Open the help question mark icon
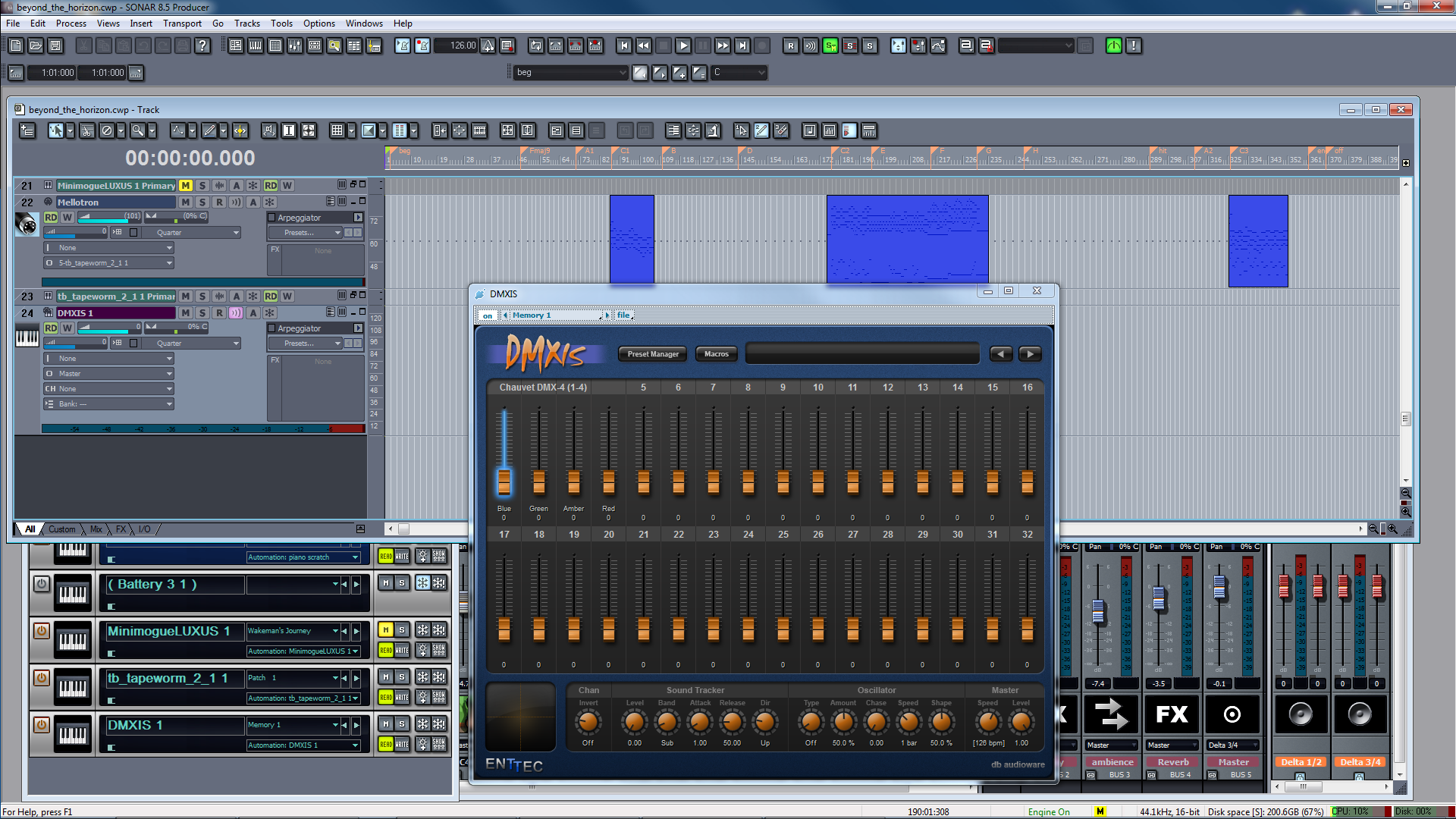Screen dimensions: 1456x819 tap(202, 46)
